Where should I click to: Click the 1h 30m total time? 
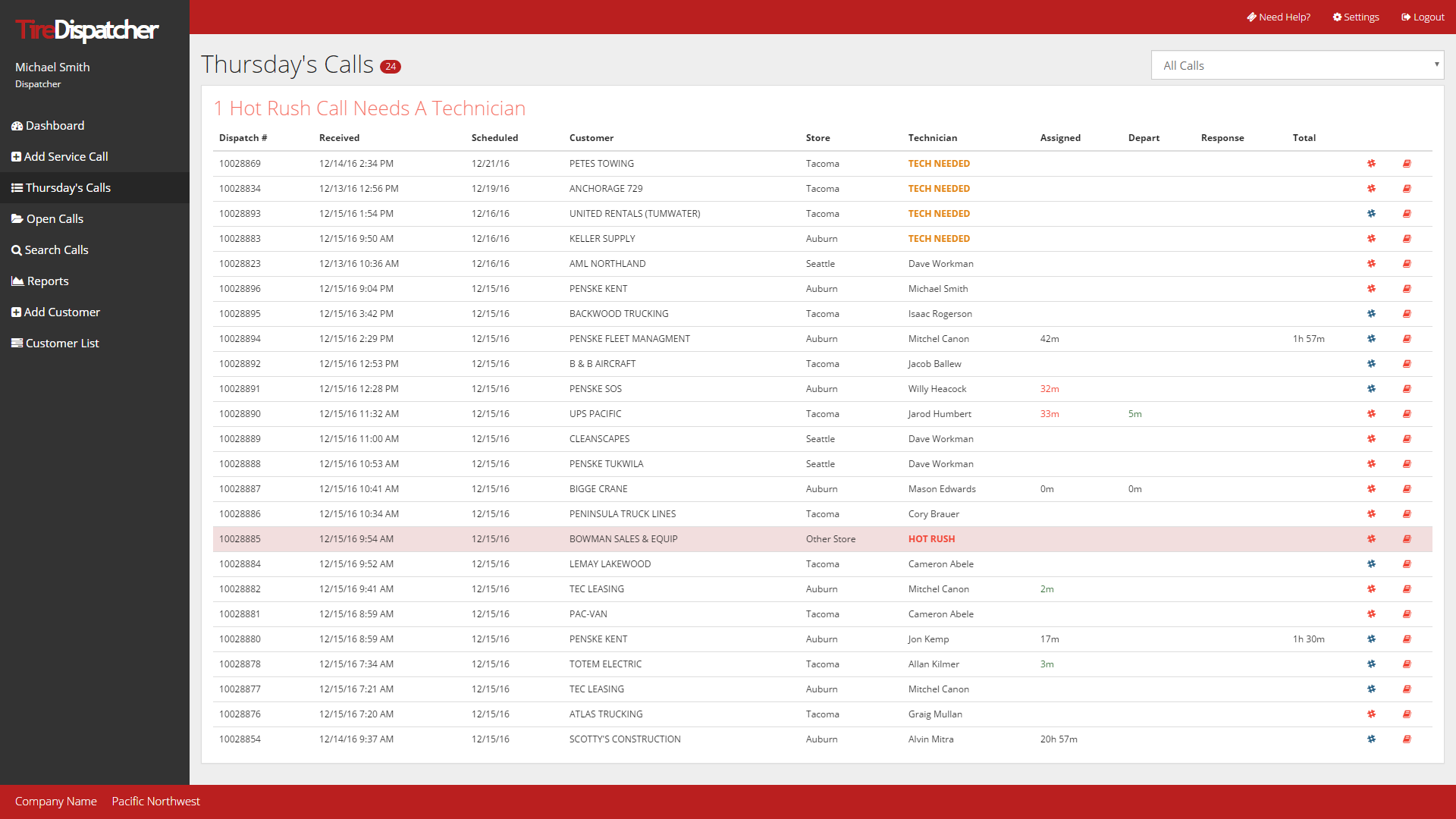tap(1308, 639)
